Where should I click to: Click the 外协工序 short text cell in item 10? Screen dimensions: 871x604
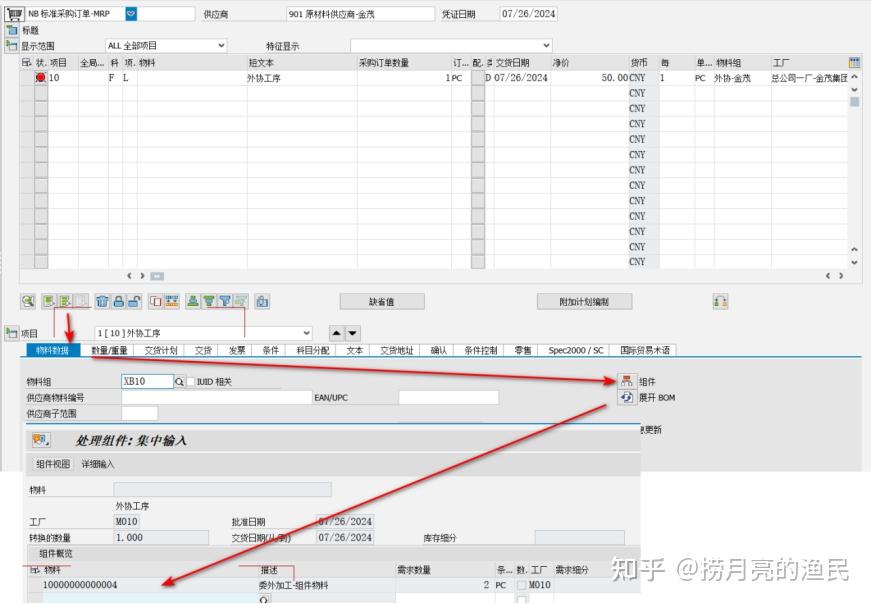pyautogui.click(x=302, y=78)
